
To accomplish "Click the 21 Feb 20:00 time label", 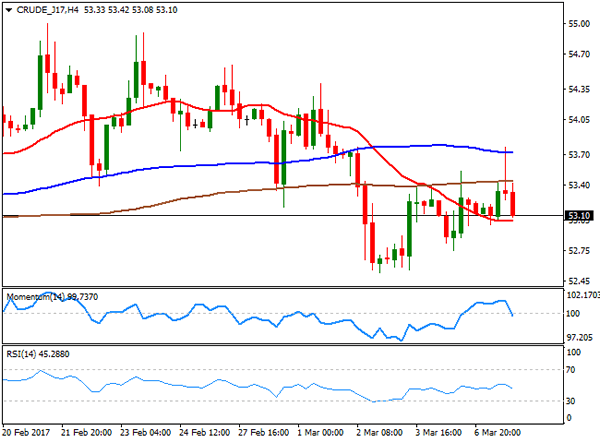I will coord(86,433).
